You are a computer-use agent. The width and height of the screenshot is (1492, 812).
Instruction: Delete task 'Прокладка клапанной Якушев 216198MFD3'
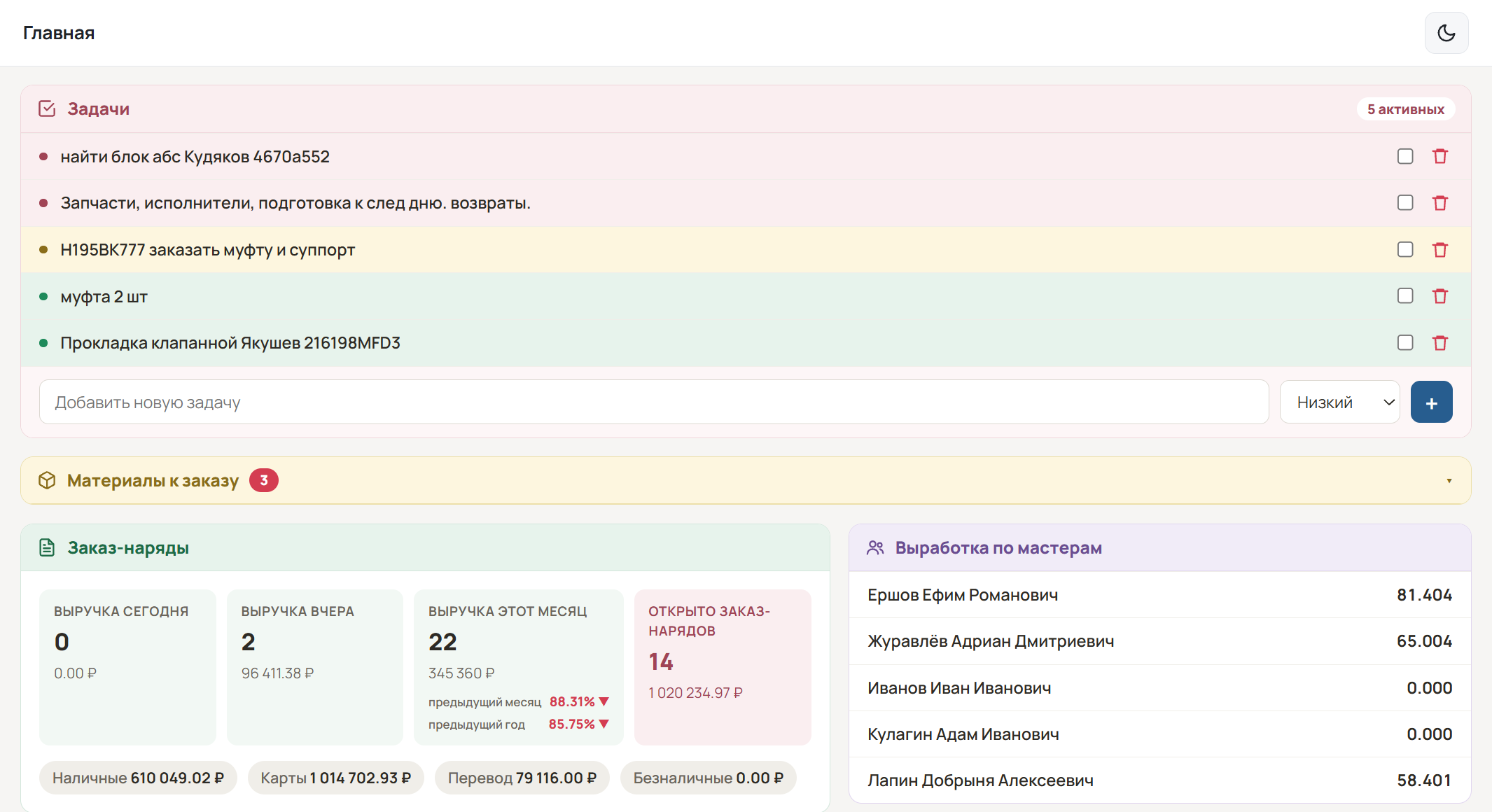click(x=1439, y=343)
